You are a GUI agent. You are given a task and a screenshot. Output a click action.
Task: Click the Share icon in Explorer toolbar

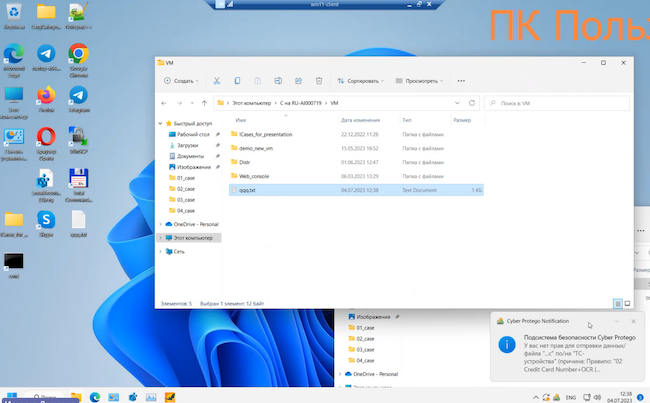tap(298, 81)
